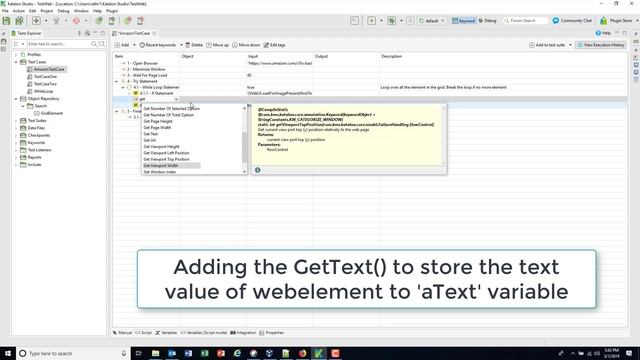This screenshot has width=640, height=360.
Task: Click the Move up button
Action: pos(217,45)
